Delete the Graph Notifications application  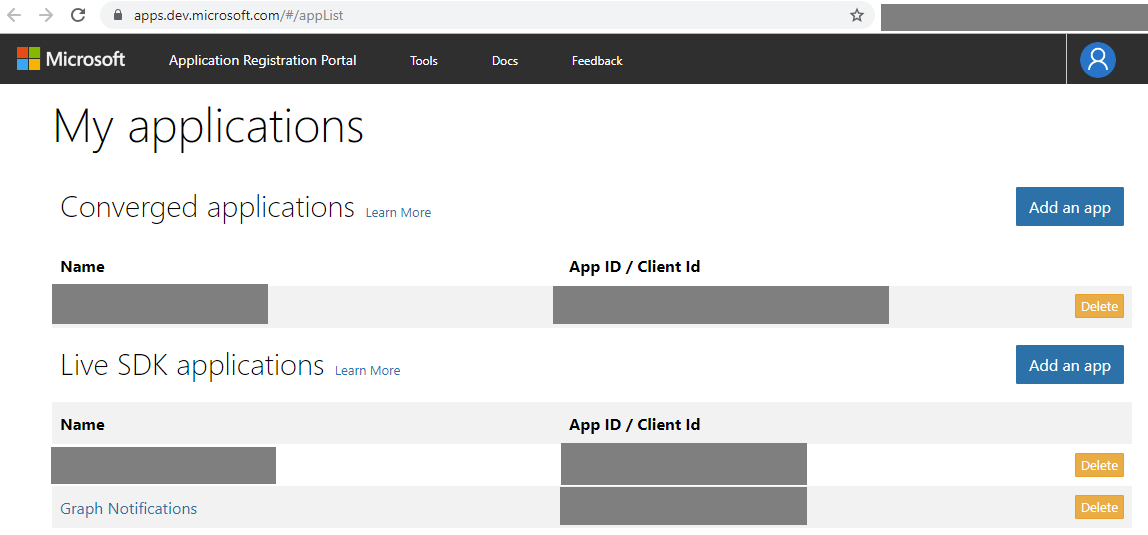pos(1099,507)
